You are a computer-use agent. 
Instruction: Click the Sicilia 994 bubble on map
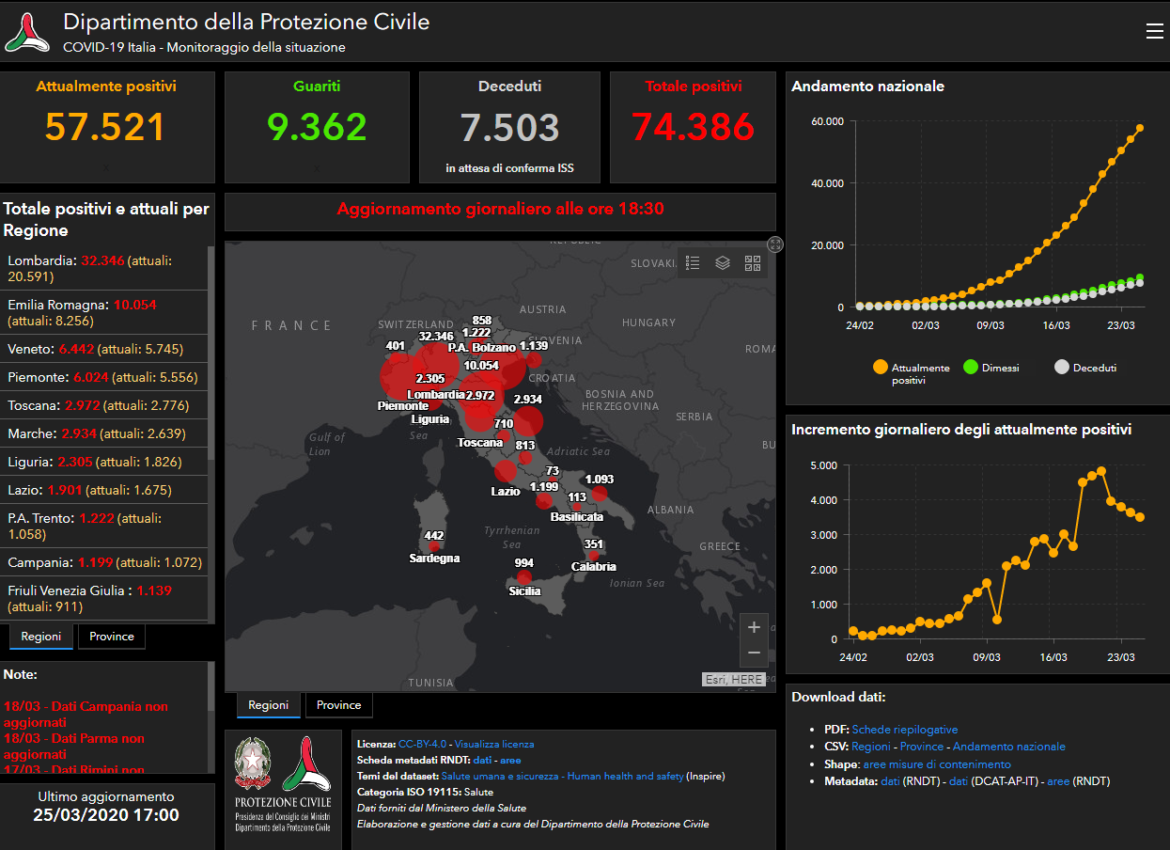click(524, 577)
